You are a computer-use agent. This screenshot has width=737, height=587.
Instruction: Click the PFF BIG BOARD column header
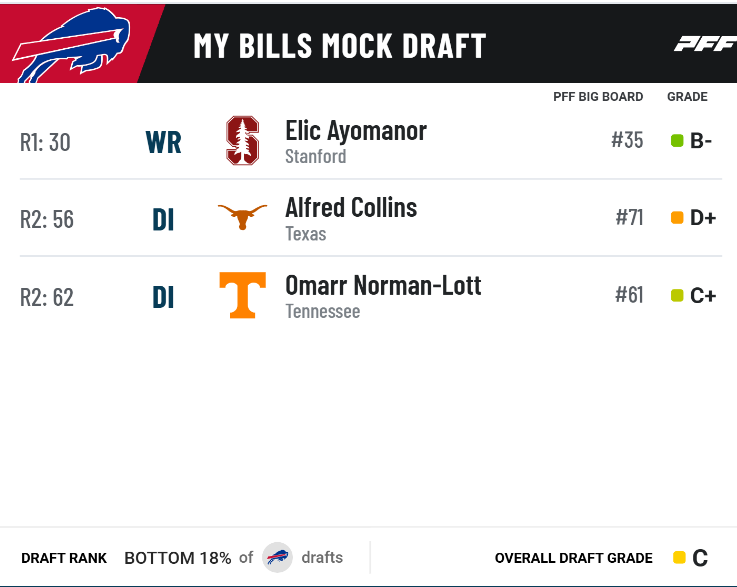pos(598,97)
